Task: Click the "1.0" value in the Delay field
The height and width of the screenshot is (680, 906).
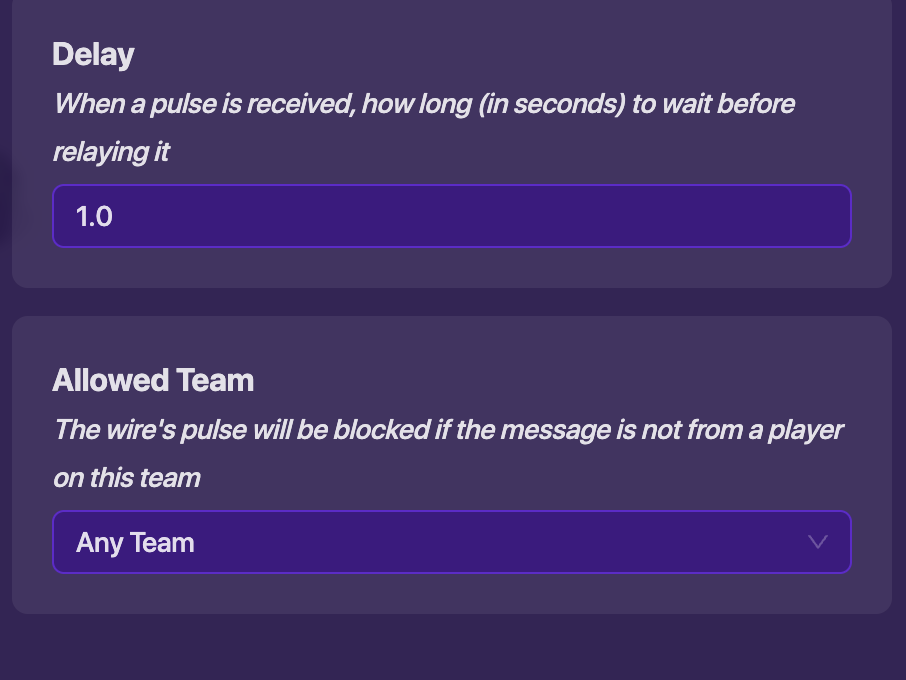Action: [x=94, y=216]
